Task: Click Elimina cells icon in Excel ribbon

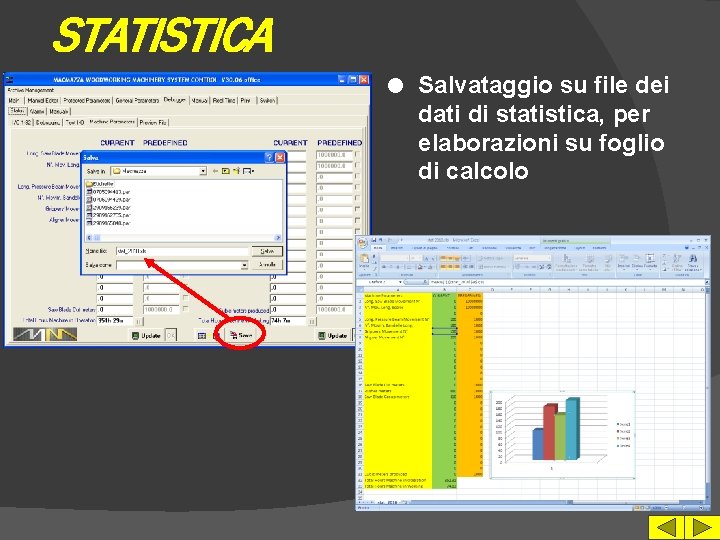Action: pos(637,260)
